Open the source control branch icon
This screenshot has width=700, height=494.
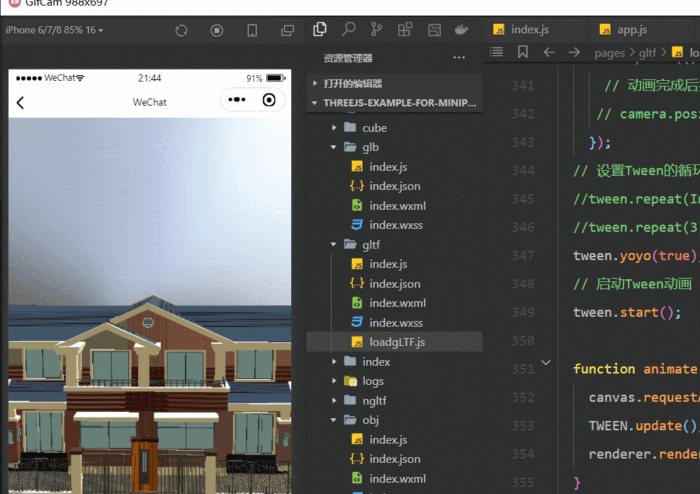pos(377,30)
